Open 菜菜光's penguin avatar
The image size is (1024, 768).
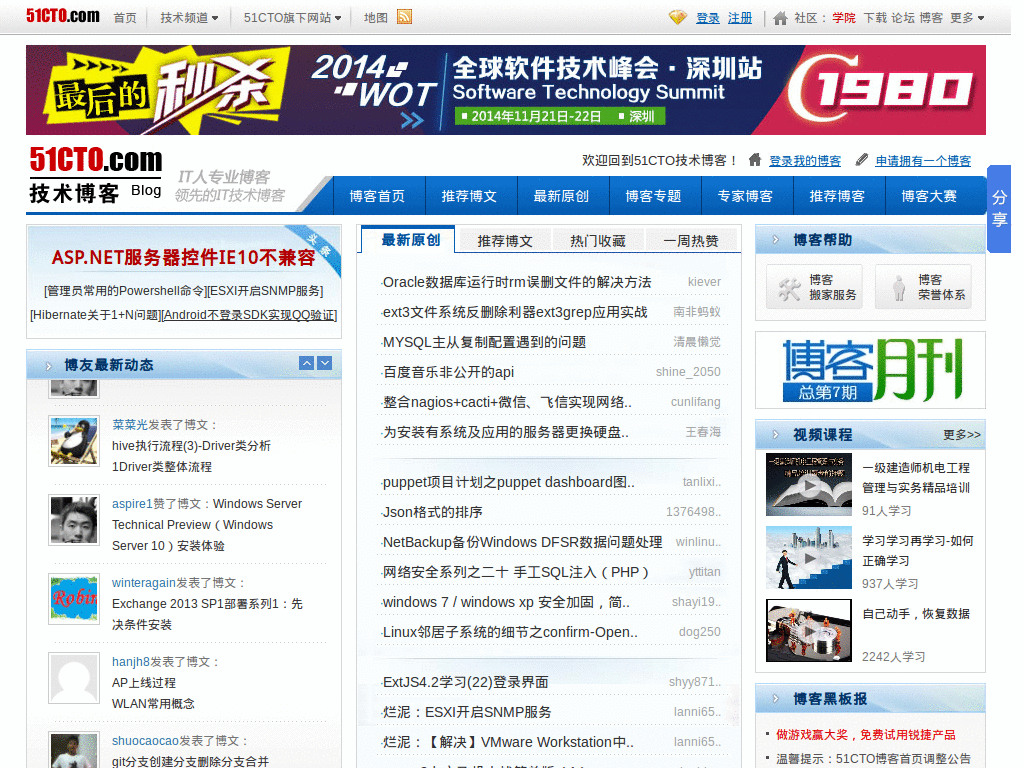74,441
